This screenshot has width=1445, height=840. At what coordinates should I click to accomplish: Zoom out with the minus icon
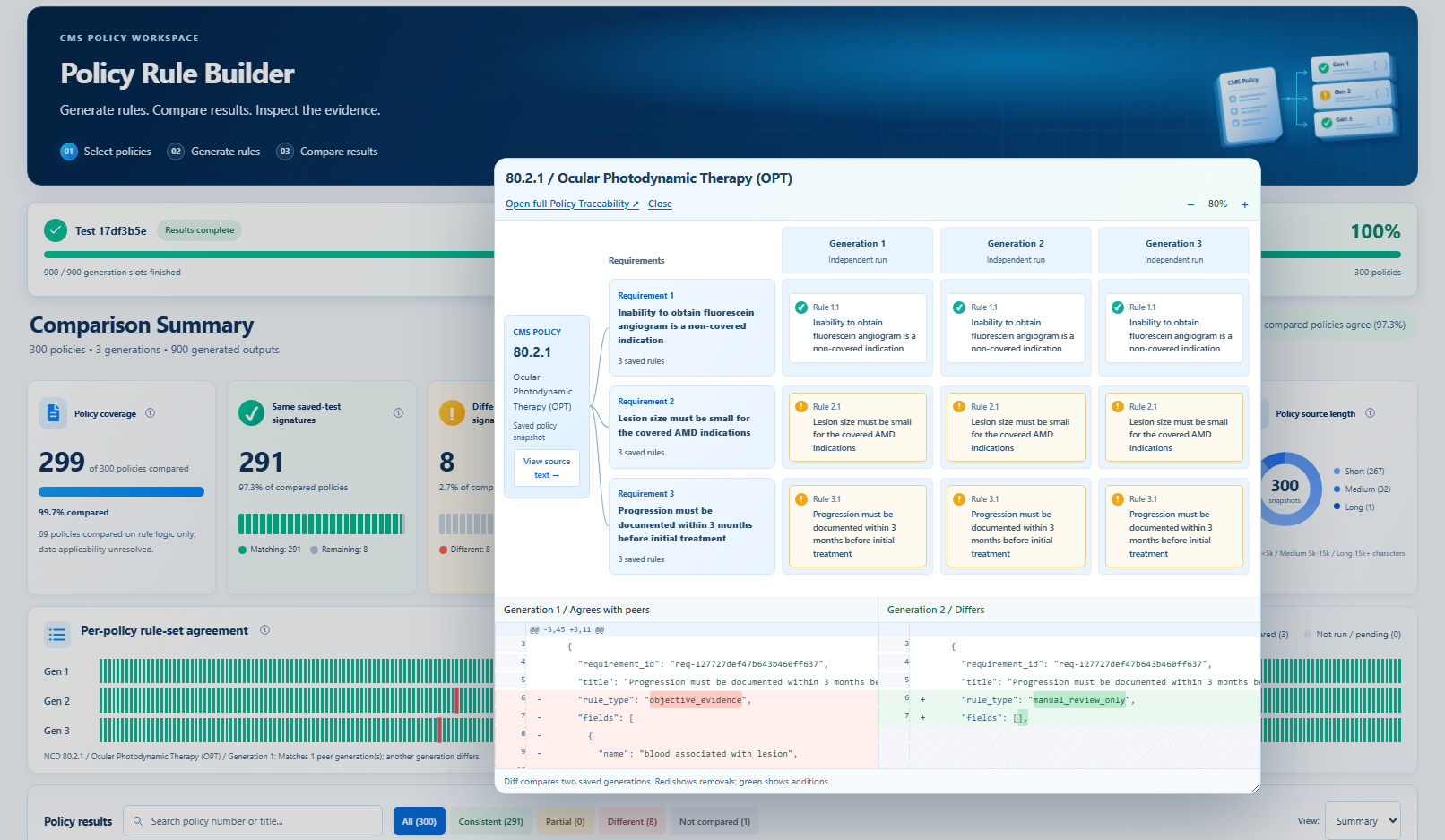[1190, 204]
